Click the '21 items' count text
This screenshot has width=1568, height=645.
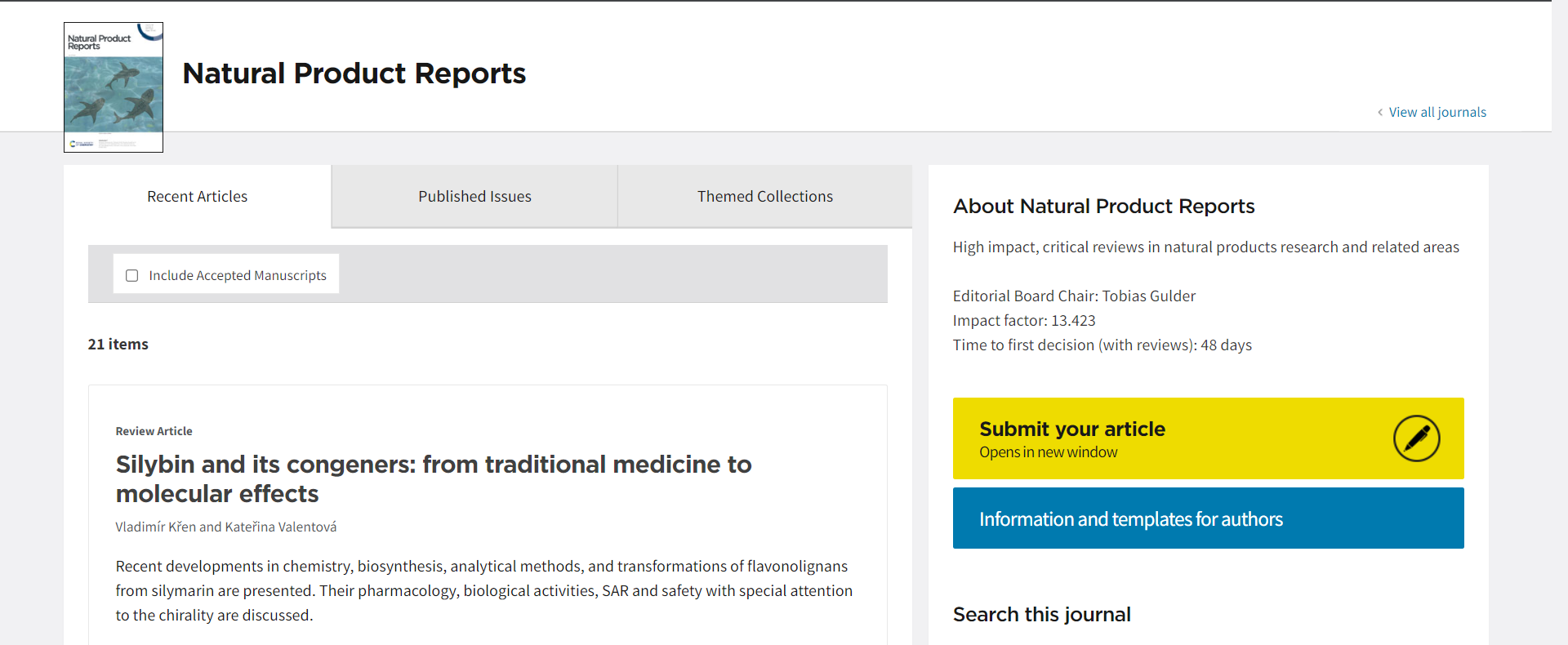(118, 345)
